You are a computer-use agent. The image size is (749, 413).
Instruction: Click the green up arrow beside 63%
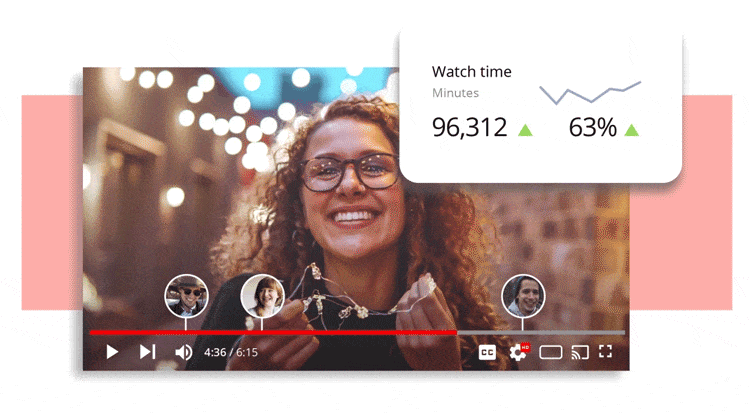(x=631, y=129)
